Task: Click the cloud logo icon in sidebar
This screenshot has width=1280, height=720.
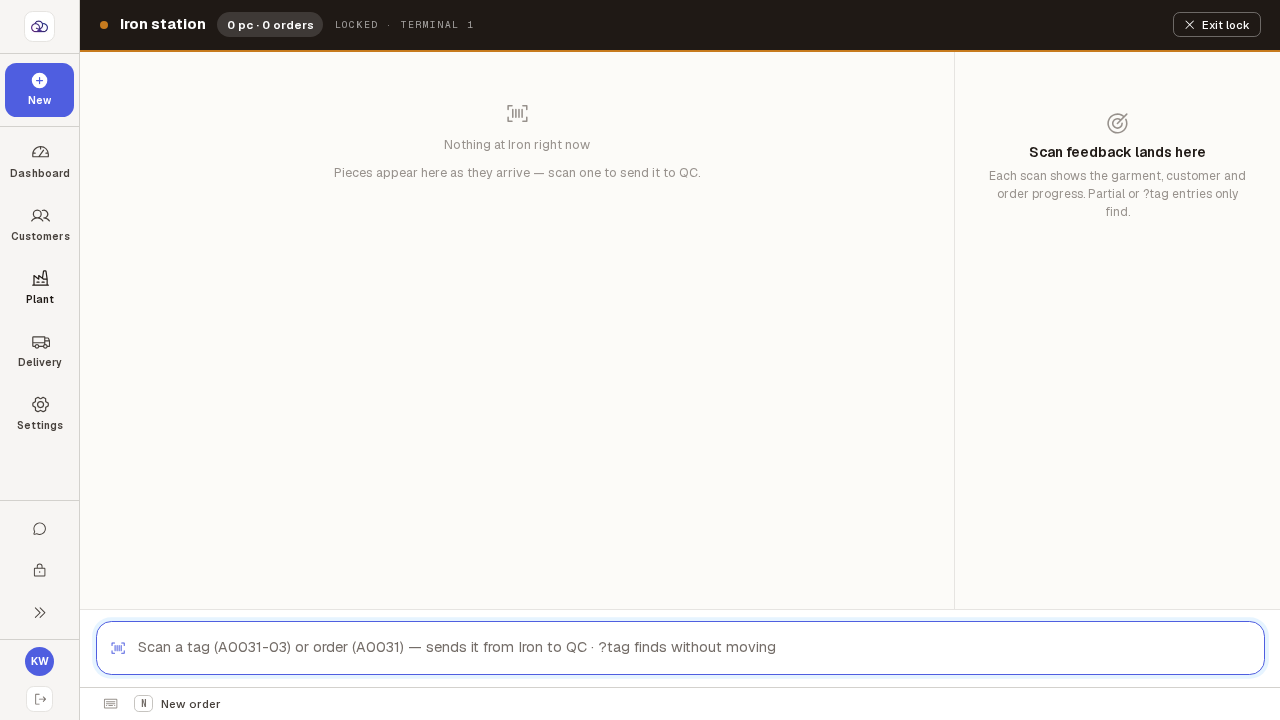Action: [39, 26]
